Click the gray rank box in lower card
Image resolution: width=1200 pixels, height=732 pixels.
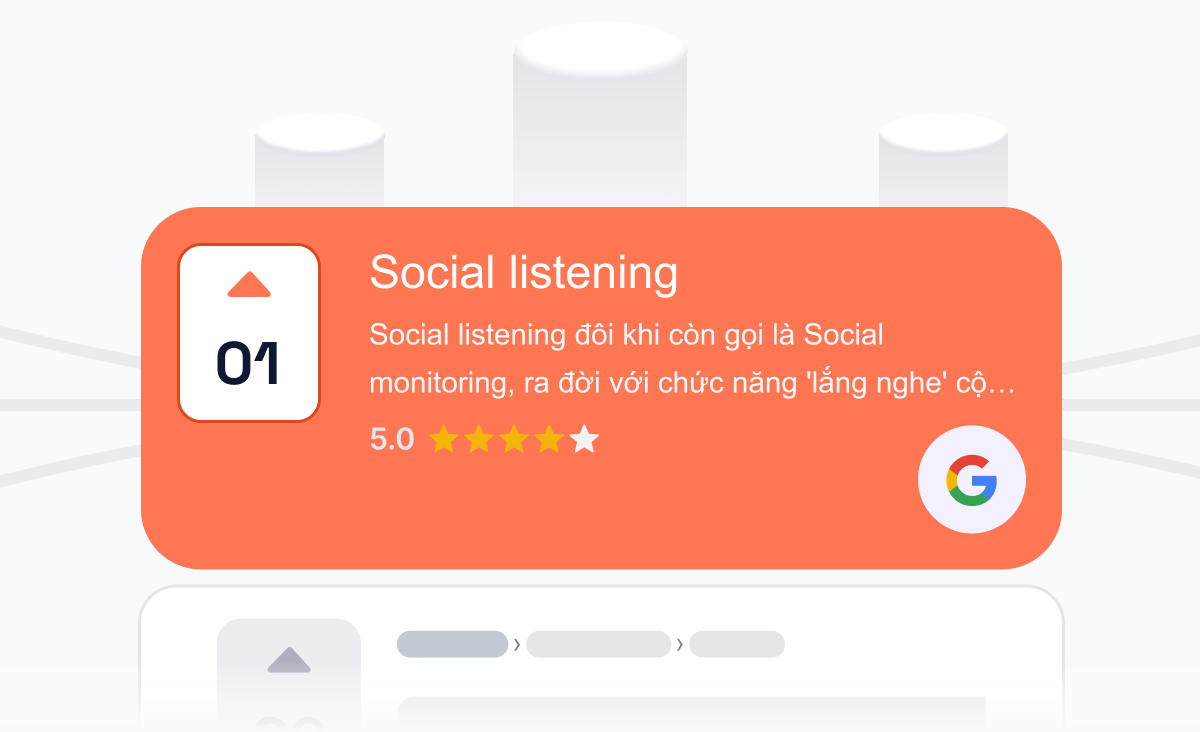[289, 675]
